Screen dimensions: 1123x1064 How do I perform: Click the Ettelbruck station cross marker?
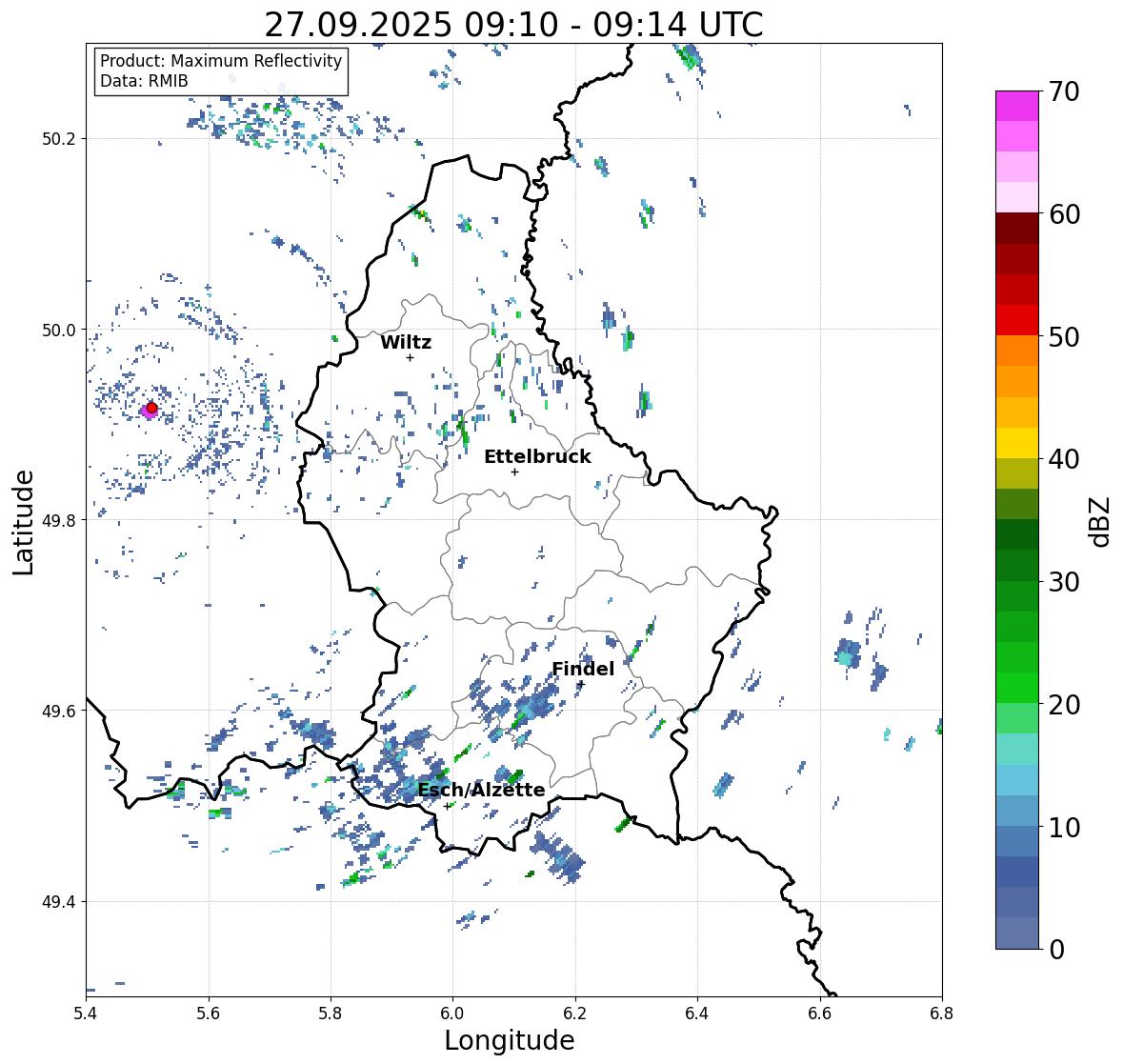coord(514,472)
